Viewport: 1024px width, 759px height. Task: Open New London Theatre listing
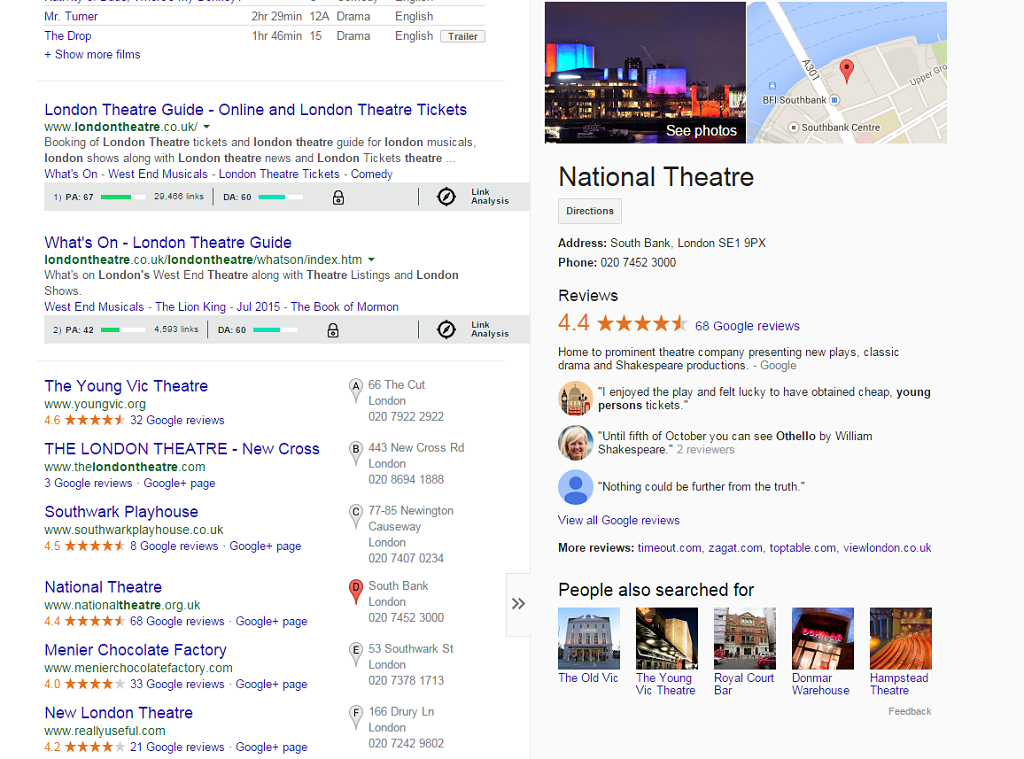pos(119,713)
